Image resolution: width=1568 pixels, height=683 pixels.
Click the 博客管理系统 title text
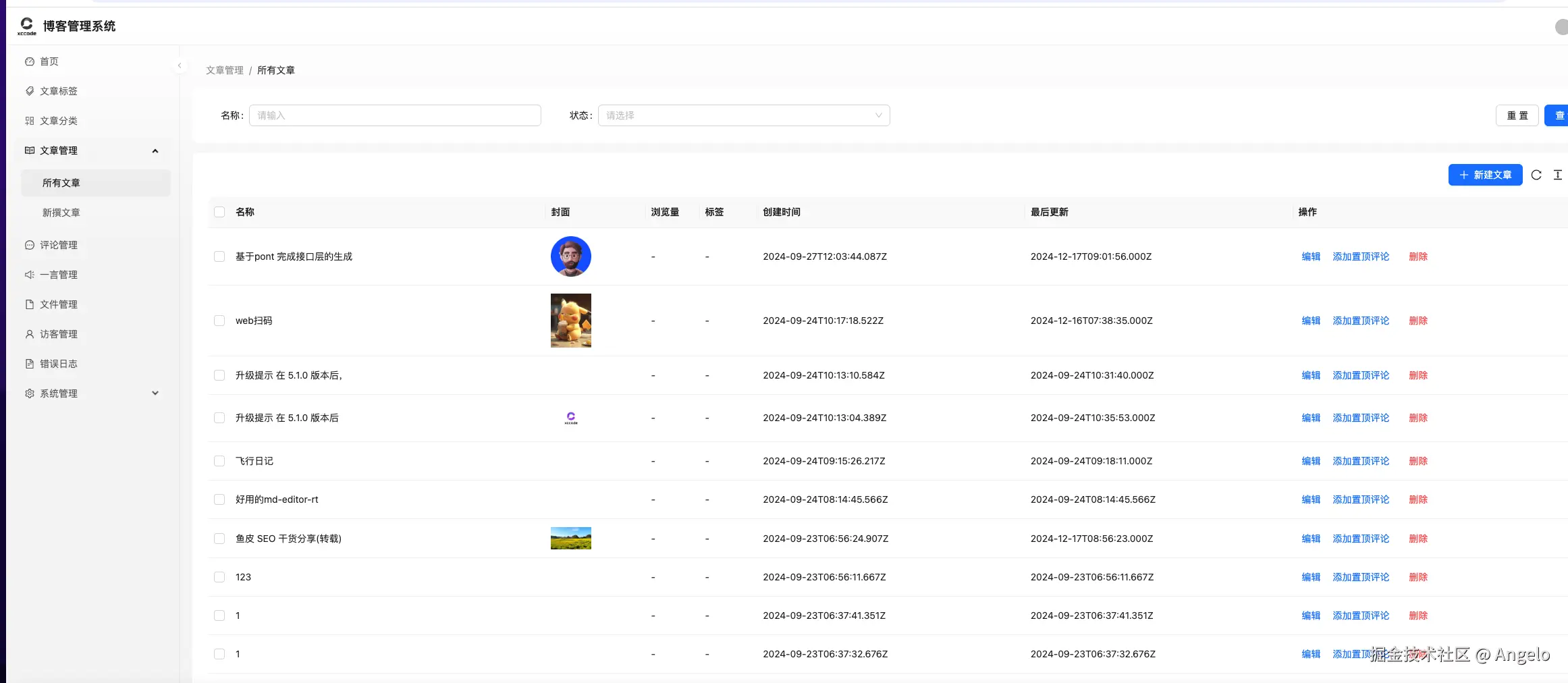click(x=80, y=26)
